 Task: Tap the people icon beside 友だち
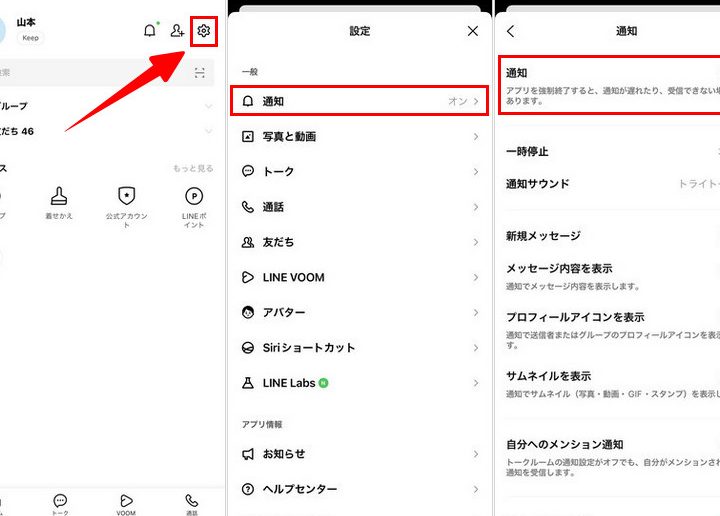(x=248, y=242)
